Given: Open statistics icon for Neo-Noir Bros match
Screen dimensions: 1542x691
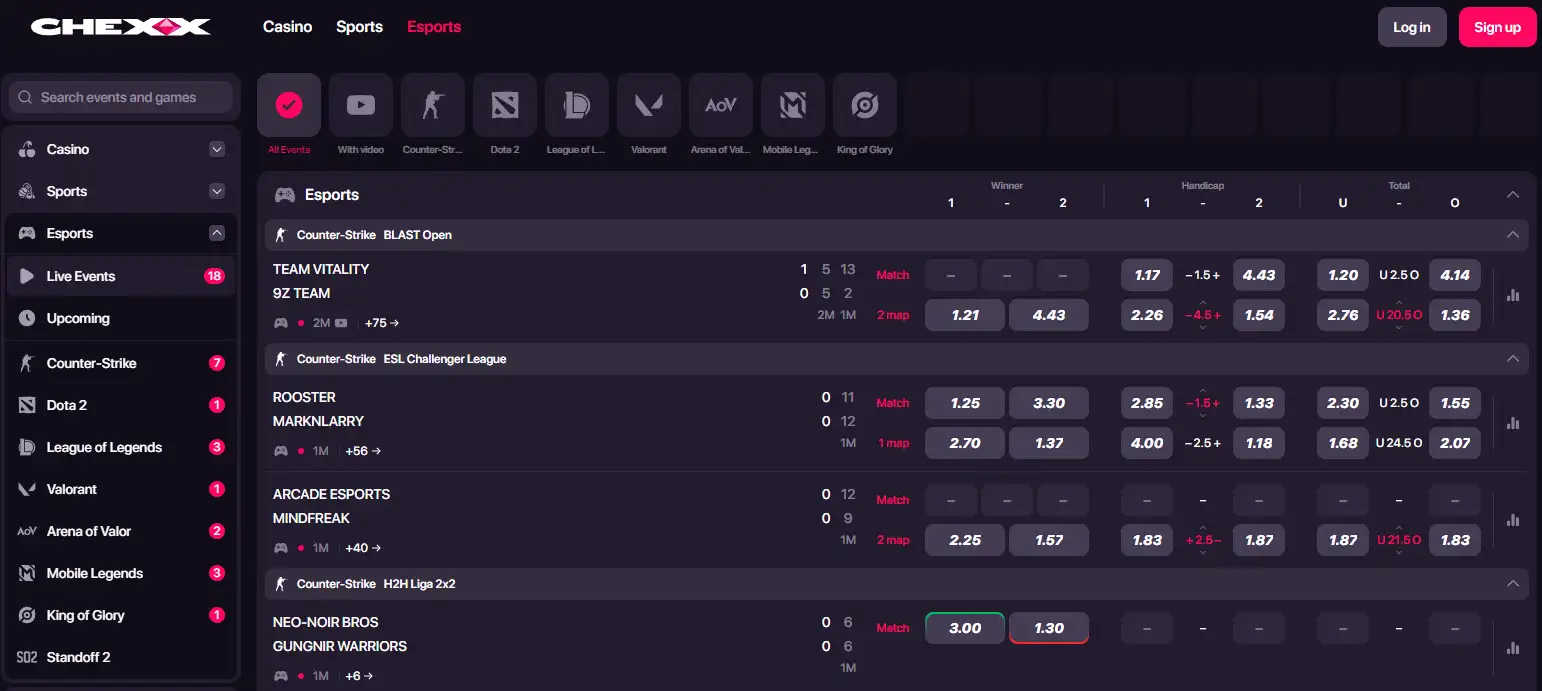Looking at the screenshot, I should coord(1513,648).
